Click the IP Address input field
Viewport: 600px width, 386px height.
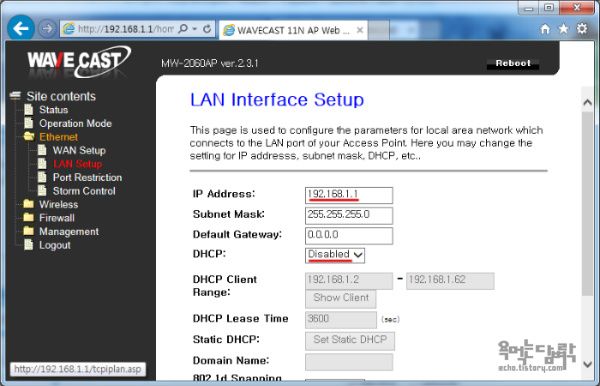[349, 195]
